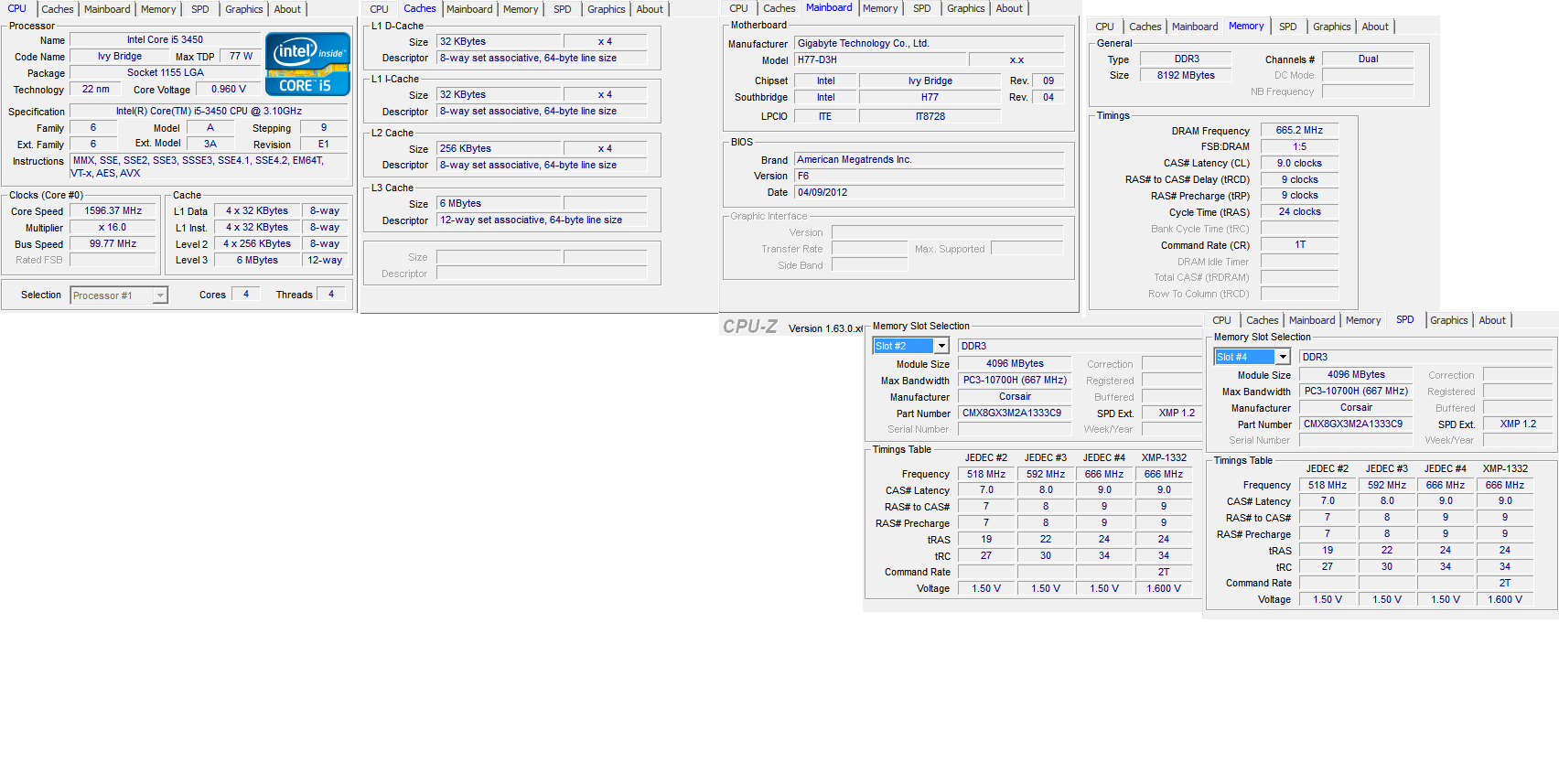Click the LPCIO value IT8728
1559x784 pixels.
[930, 116]
